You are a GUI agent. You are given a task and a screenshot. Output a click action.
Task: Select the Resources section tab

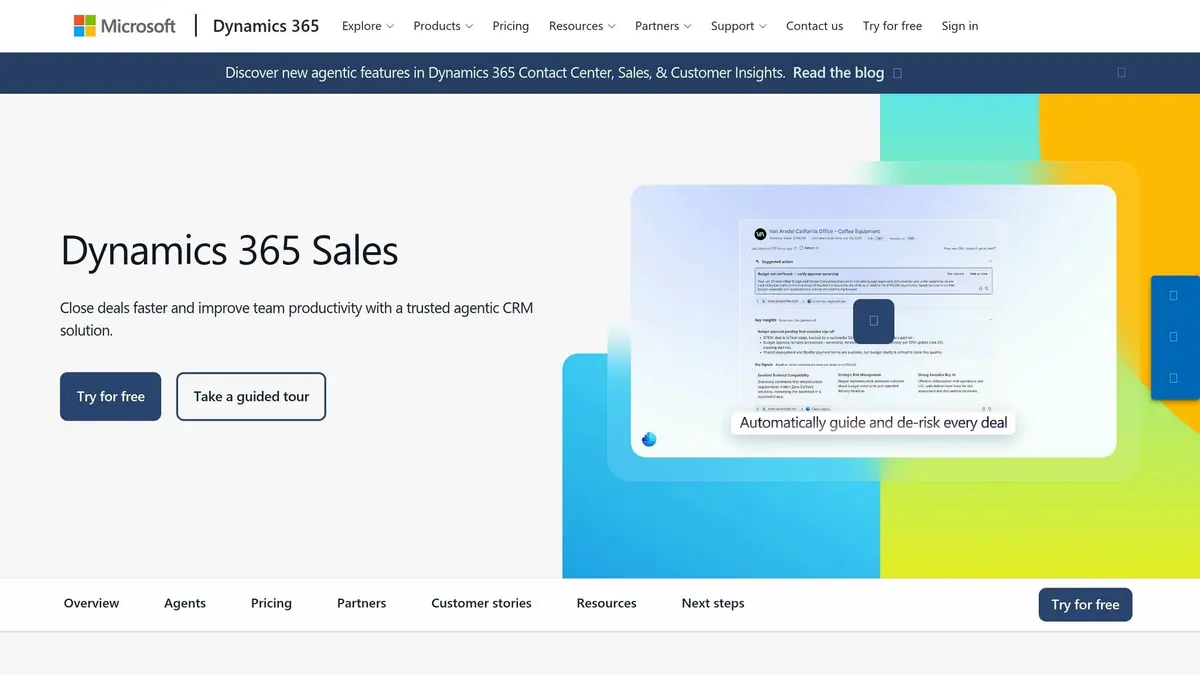click(606, 603)
